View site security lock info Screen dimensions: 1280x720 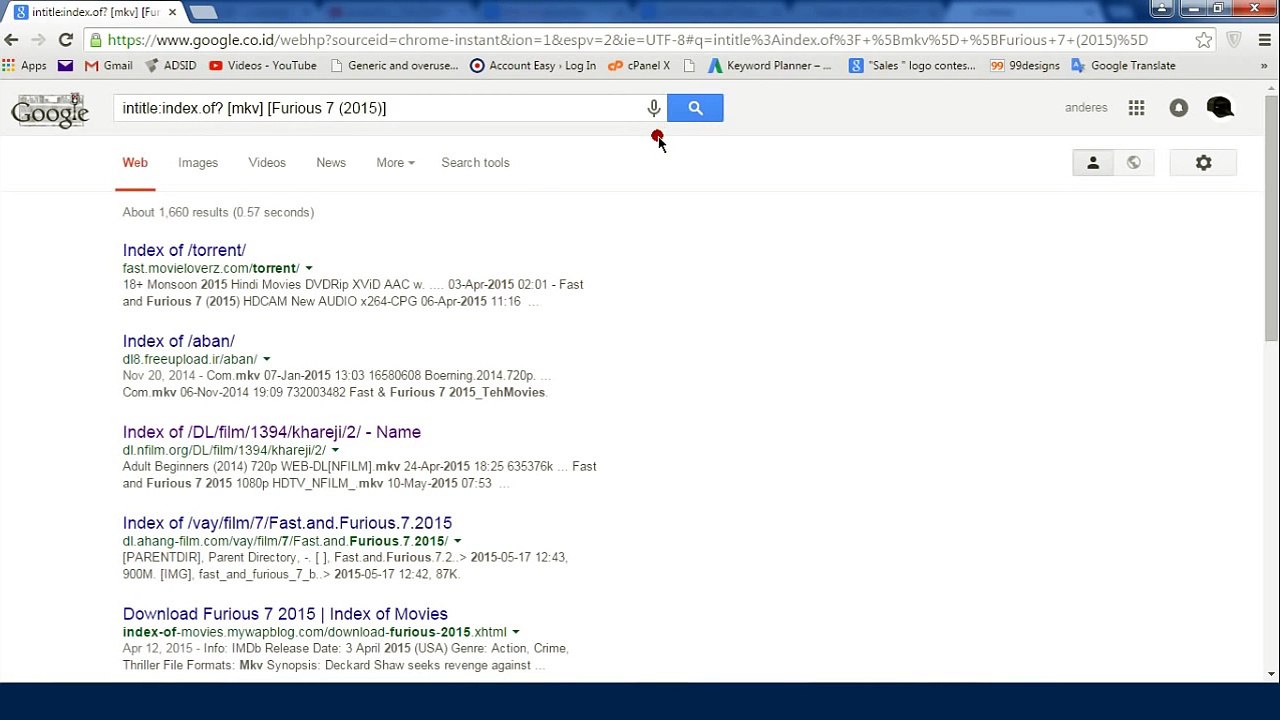(x=95, y=40)
